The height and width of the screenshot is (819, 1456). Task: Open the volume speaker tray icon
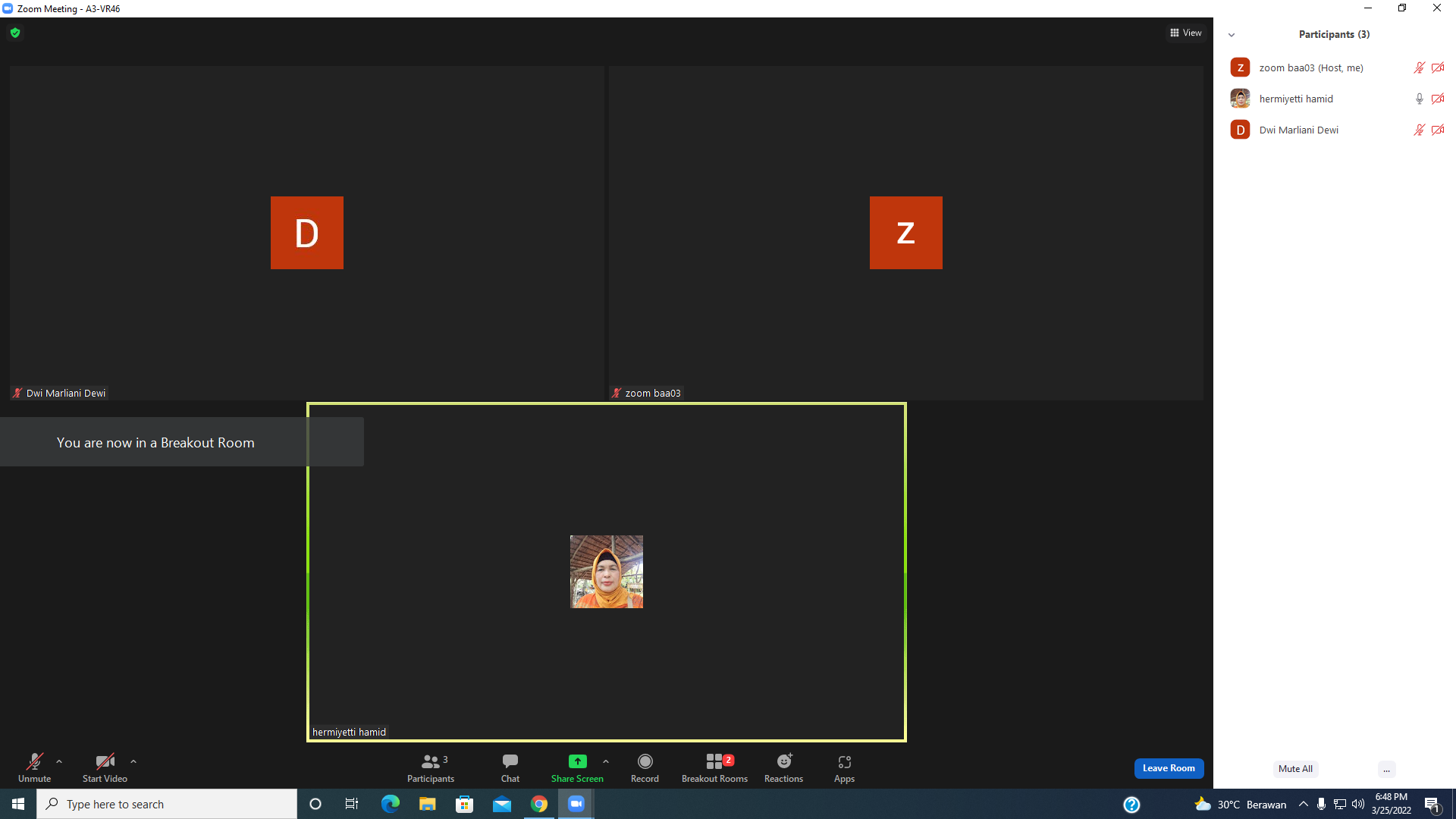pyautogui.click(x=1358, y=804)
